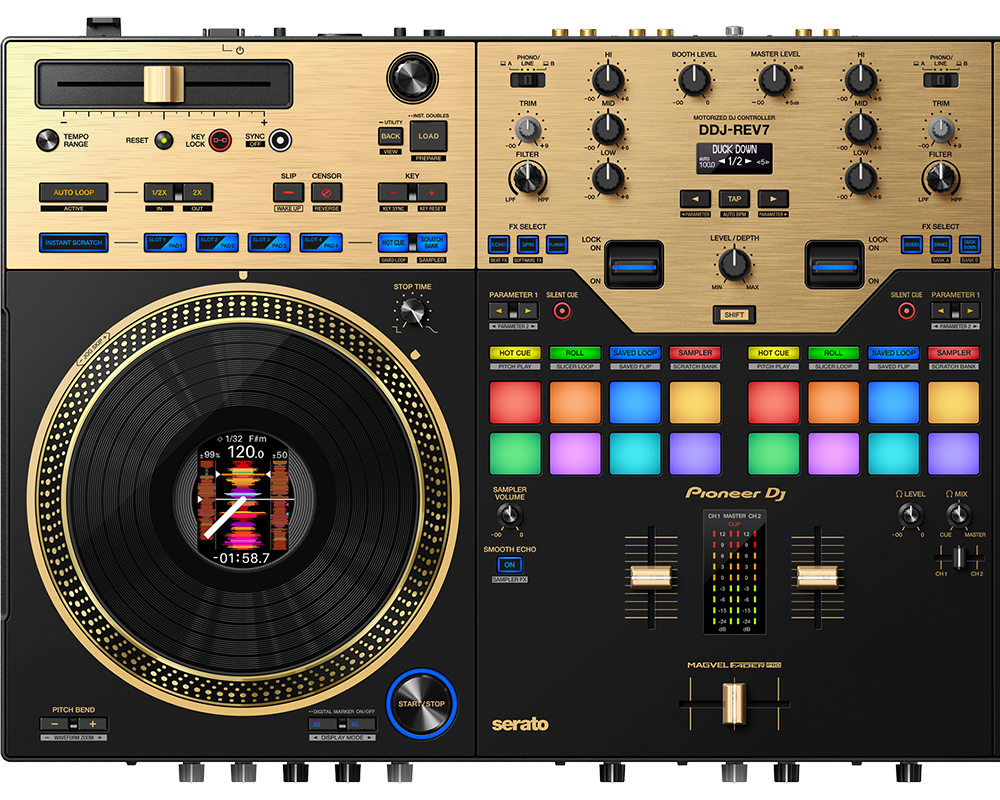
Task: Hit the blue-ringed Start/Stop button
Action: click(421, 703)
